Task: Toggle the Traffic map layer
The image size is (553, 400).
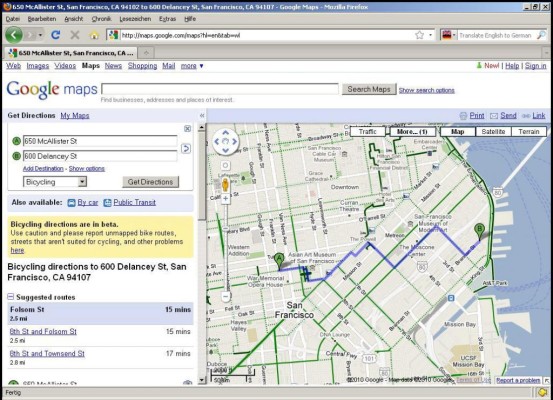Action: [x=367, y=132]
